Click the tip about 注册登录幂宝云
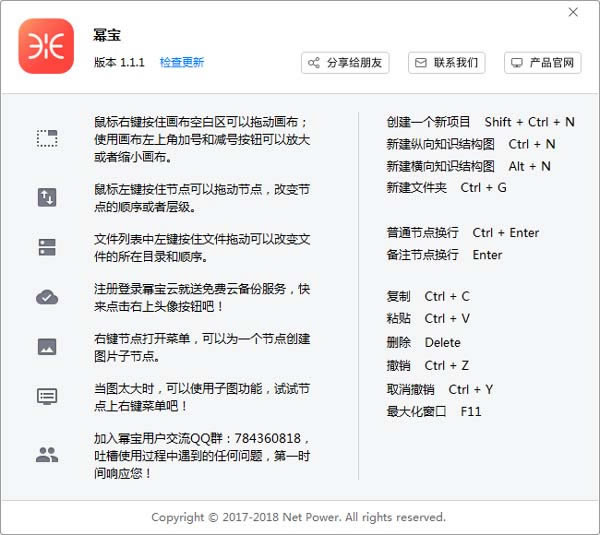This screenshot has width=600, height=535. (202, 297)
